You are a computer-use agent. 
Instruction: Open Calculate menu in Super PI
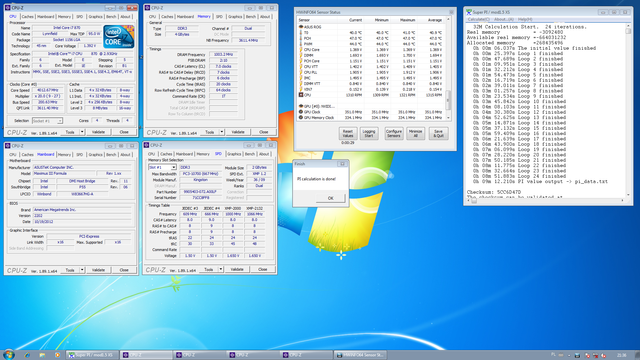click(x=479, y=19)
